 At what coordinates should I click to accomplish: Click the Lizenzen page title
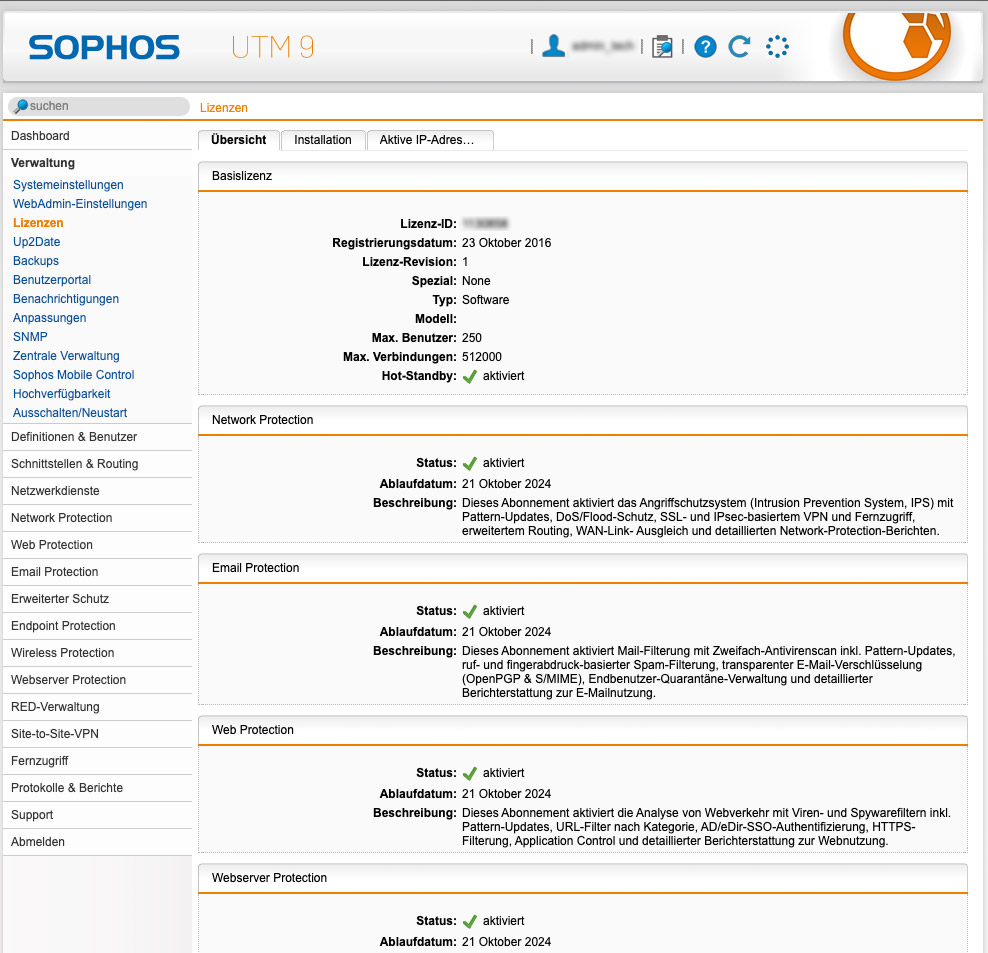point(224,108)
